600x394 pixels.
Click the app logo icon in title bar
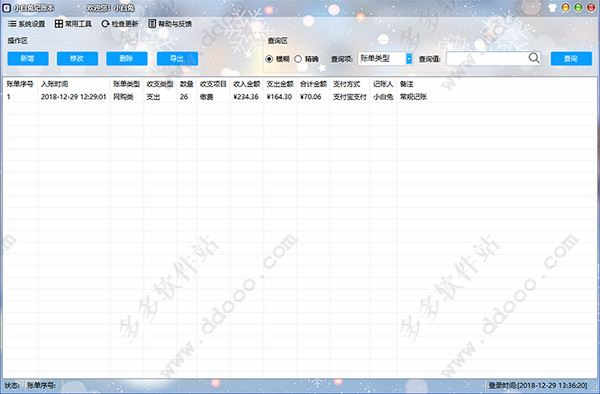click(x=7, y=8)
